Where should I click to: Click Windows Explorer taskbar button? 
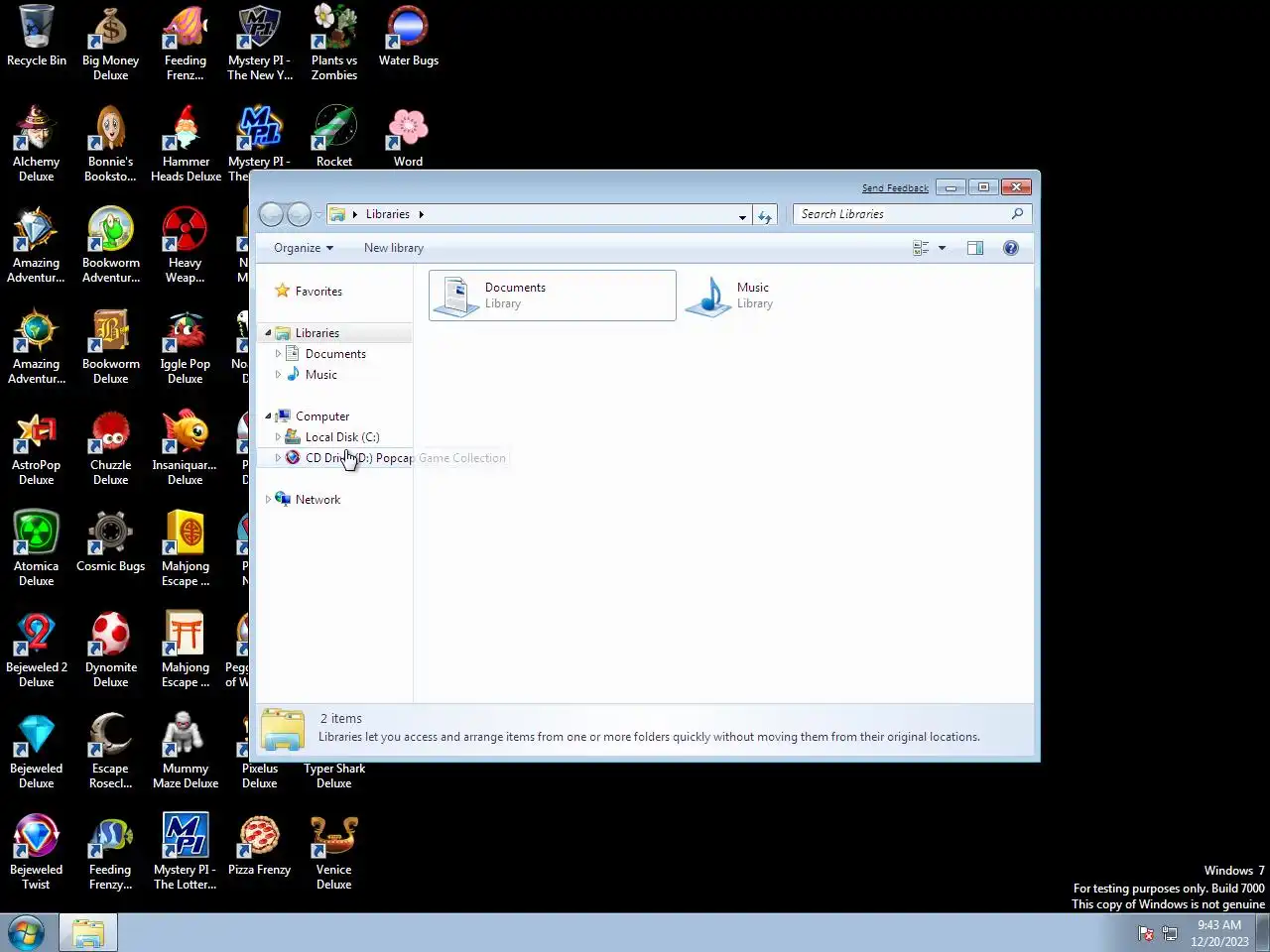coord(88,933)
